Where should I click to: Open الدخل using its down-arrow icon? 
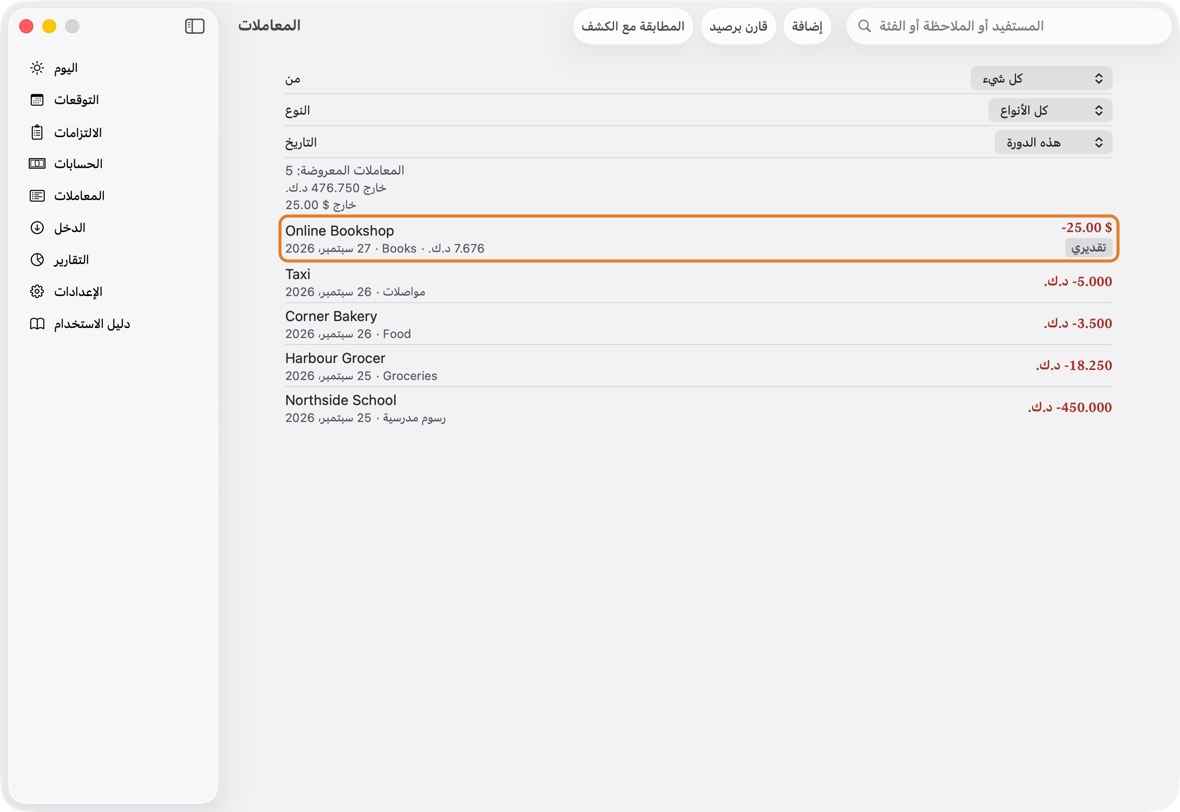point(37,227)
